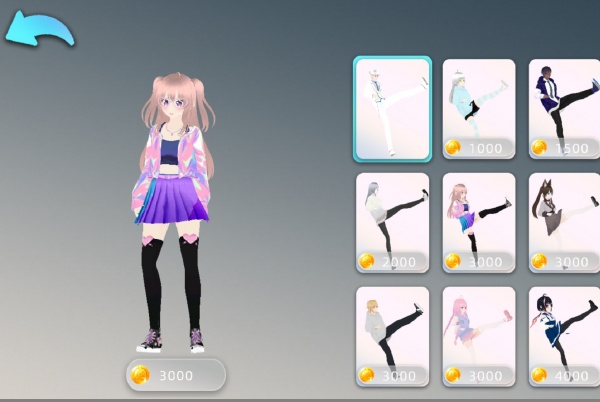
Task: Select the middle-row dark-haired character at right
Action: point(564,222)
